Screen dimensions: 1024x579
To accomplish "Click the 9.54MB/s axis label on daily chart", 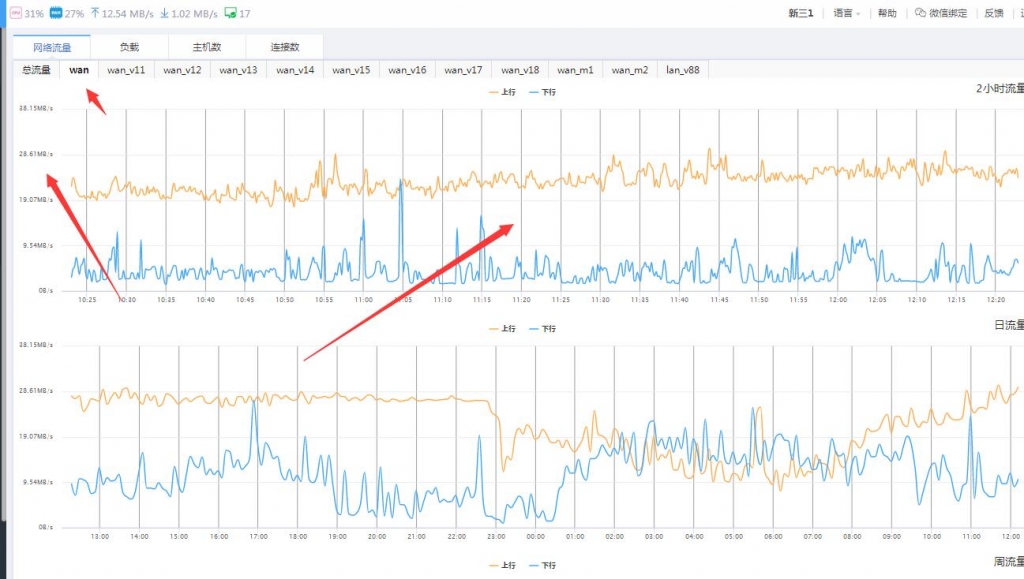I will pyautogui.click(x=38, y=482).
